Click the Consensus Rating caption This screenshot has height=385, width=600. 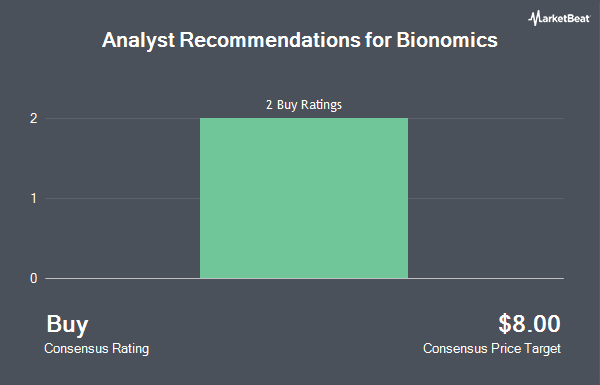pos(96,349)
